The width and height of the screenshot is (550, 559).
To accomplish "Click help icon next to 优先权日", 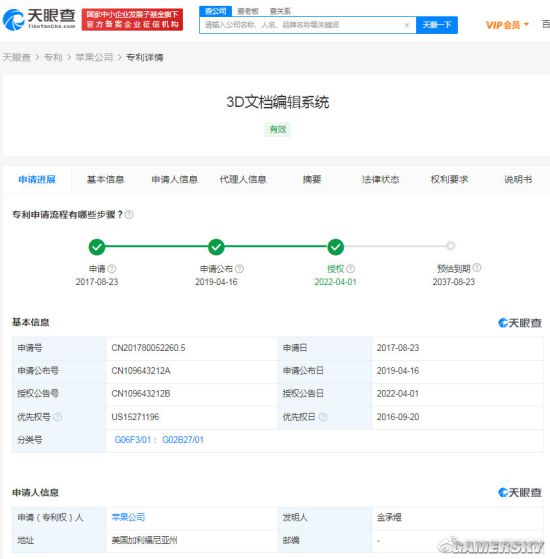I will 323,417.
